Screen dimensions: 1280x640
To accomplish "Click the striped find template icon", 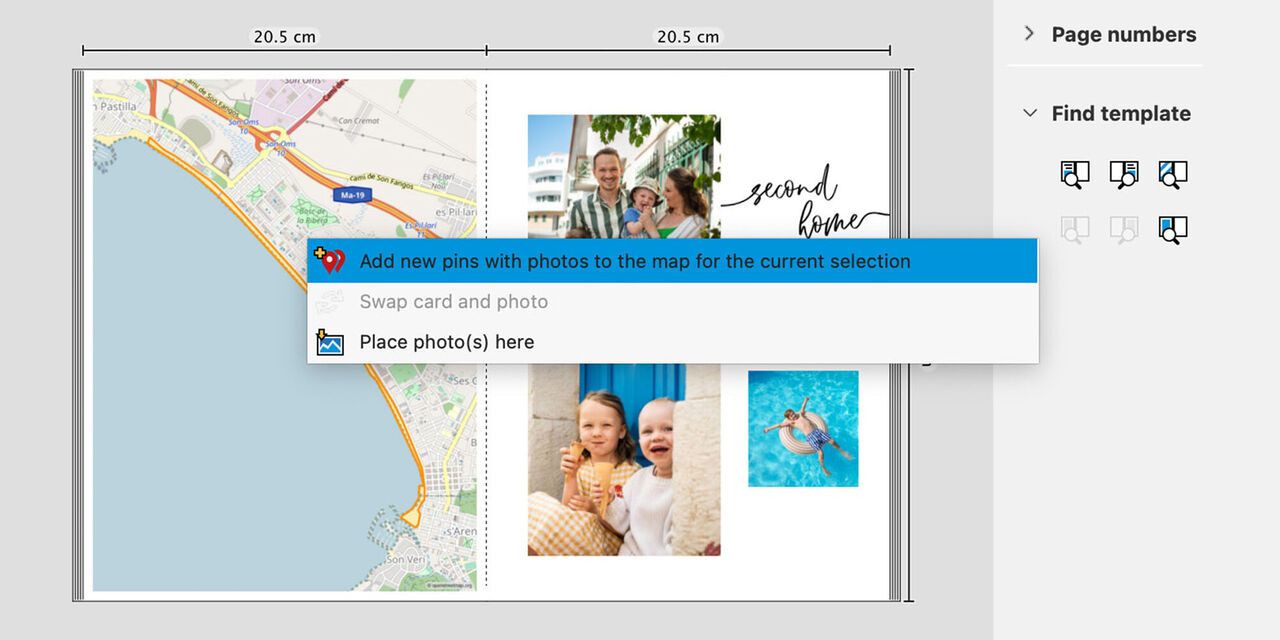I will pos(1173,174).
